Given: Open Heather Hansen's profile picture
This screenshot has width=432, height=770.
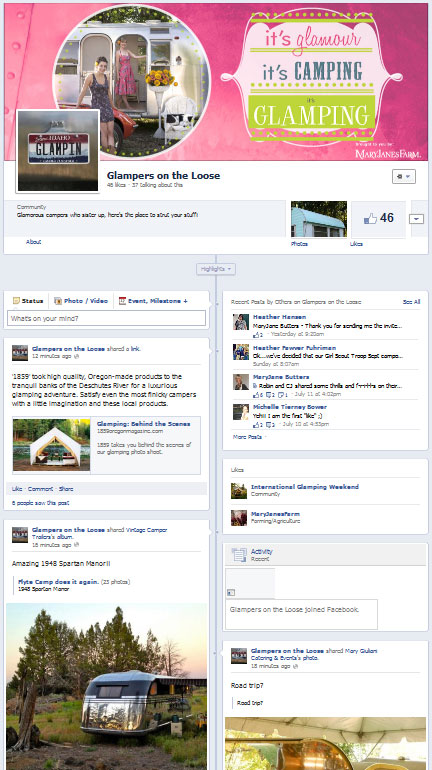Looking at the screenshot, I should tap(241, 322).
